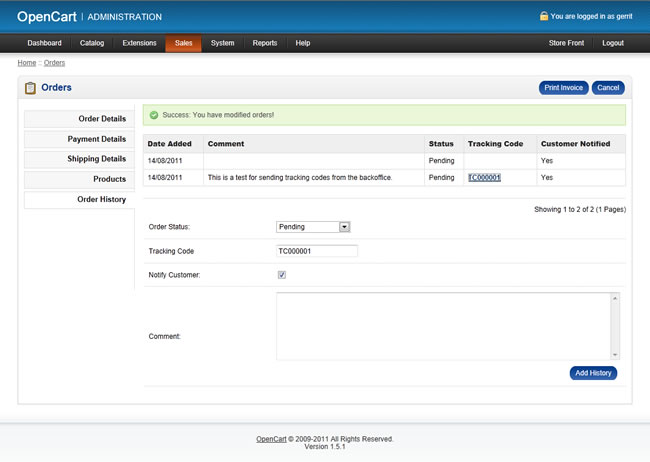
Task: Click the comment text about sending tracking codes
Action: 300,178
